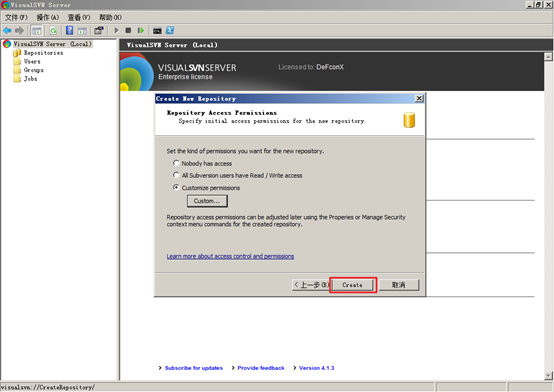Screen dimensions: 554x392
Task: Select the 'Jobs' tree label
Action: click(x=30, y=79)
